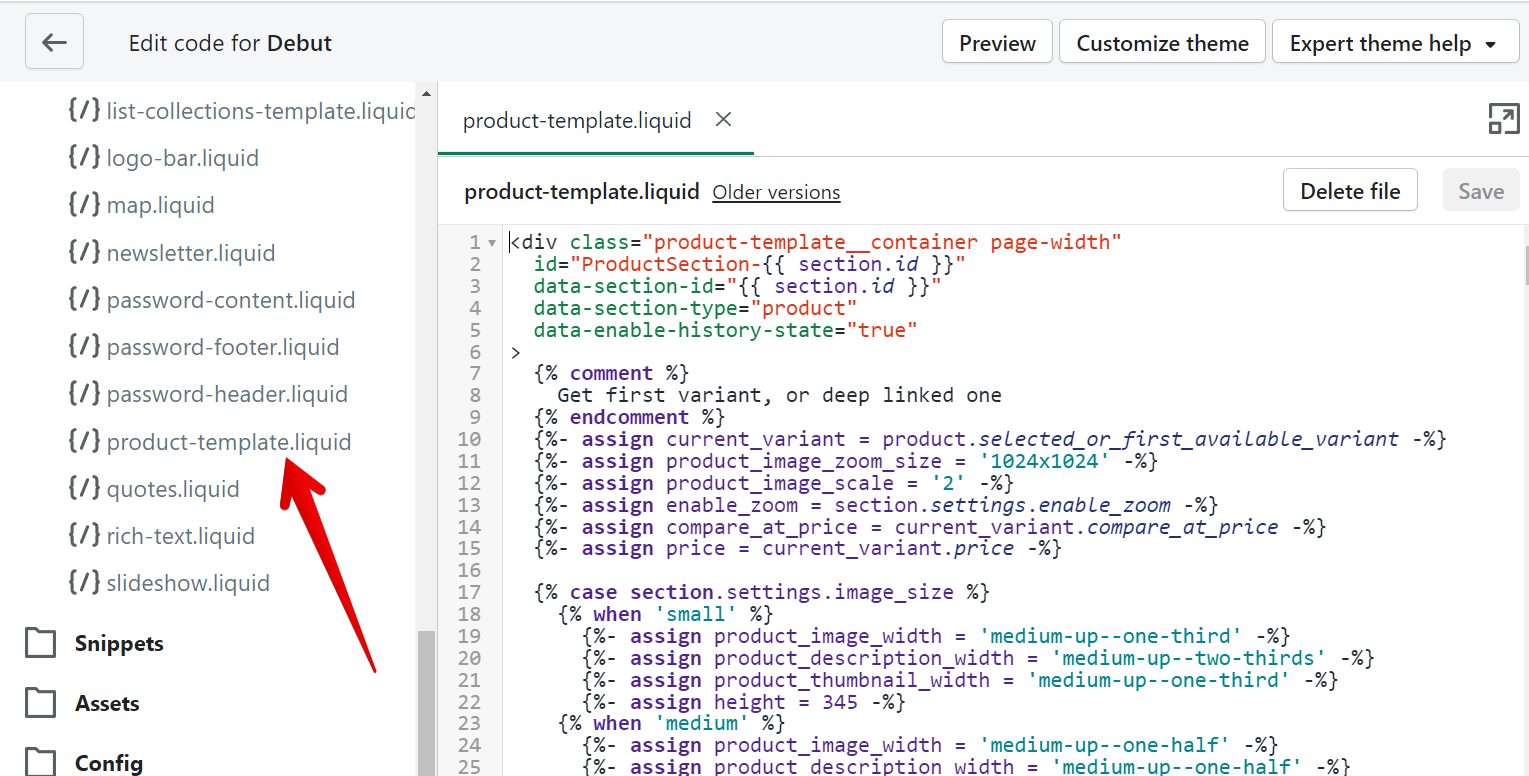Close the product-template.liquid tab
The image size is (1529, 776).
pyautogui.click(x=723, y=120)
